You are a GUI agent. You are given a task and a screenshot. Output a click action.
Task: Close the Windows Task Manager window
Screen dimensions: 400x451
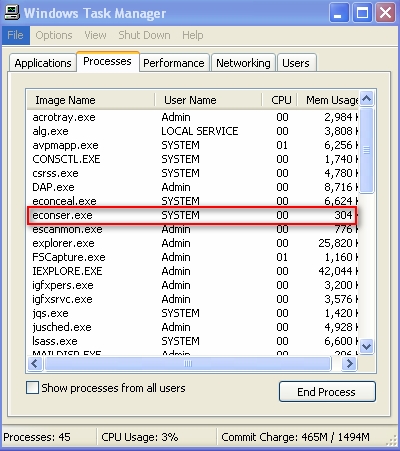click(386, 13)
